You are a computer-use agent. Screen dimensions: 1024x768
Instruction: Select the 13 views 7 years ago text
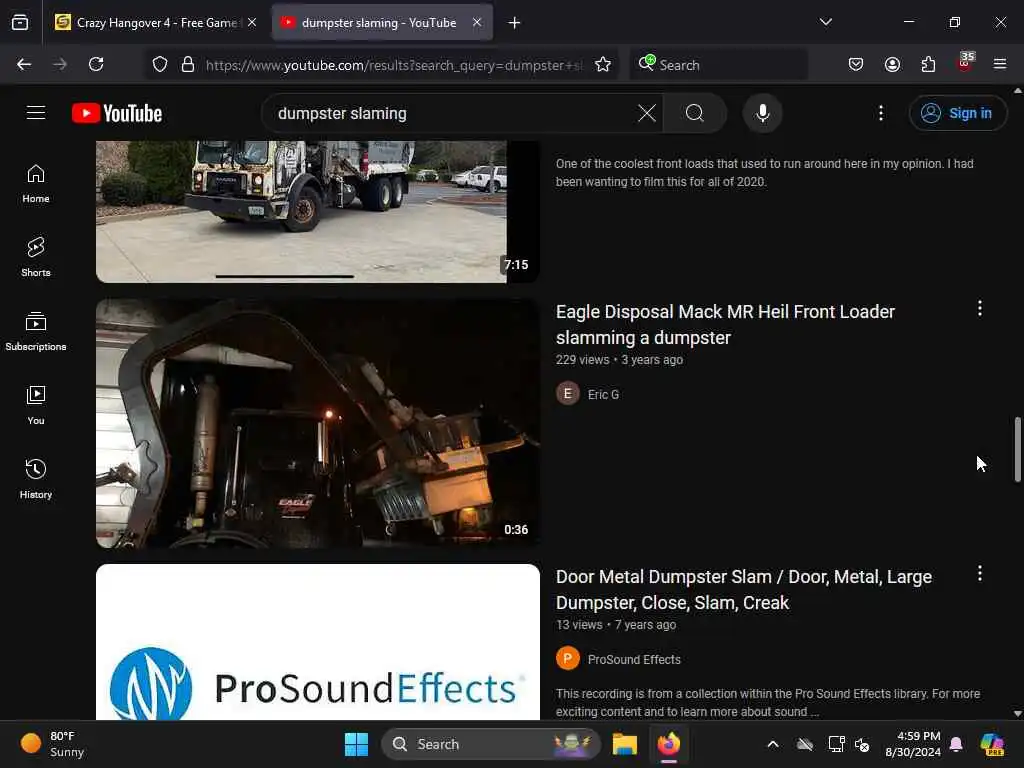[x=616, y=625]
